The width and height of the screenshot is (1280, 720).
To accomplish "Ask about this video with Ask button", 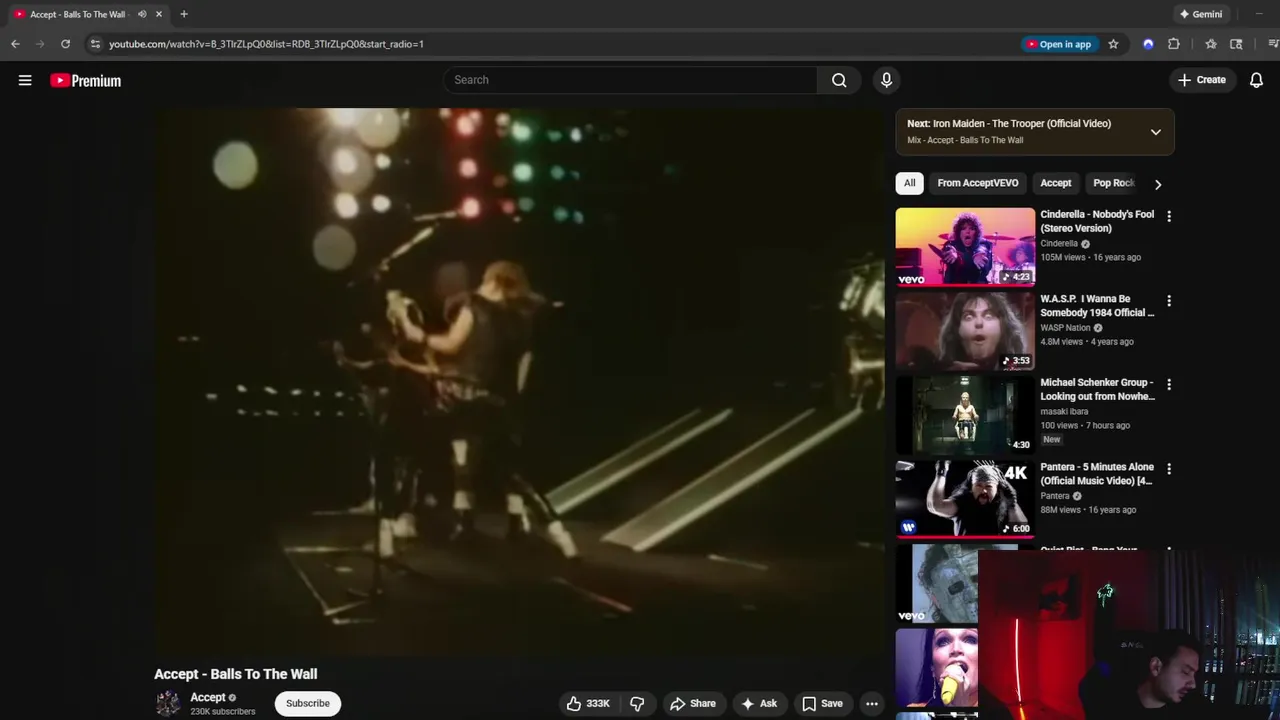I will tap(758, 703).
